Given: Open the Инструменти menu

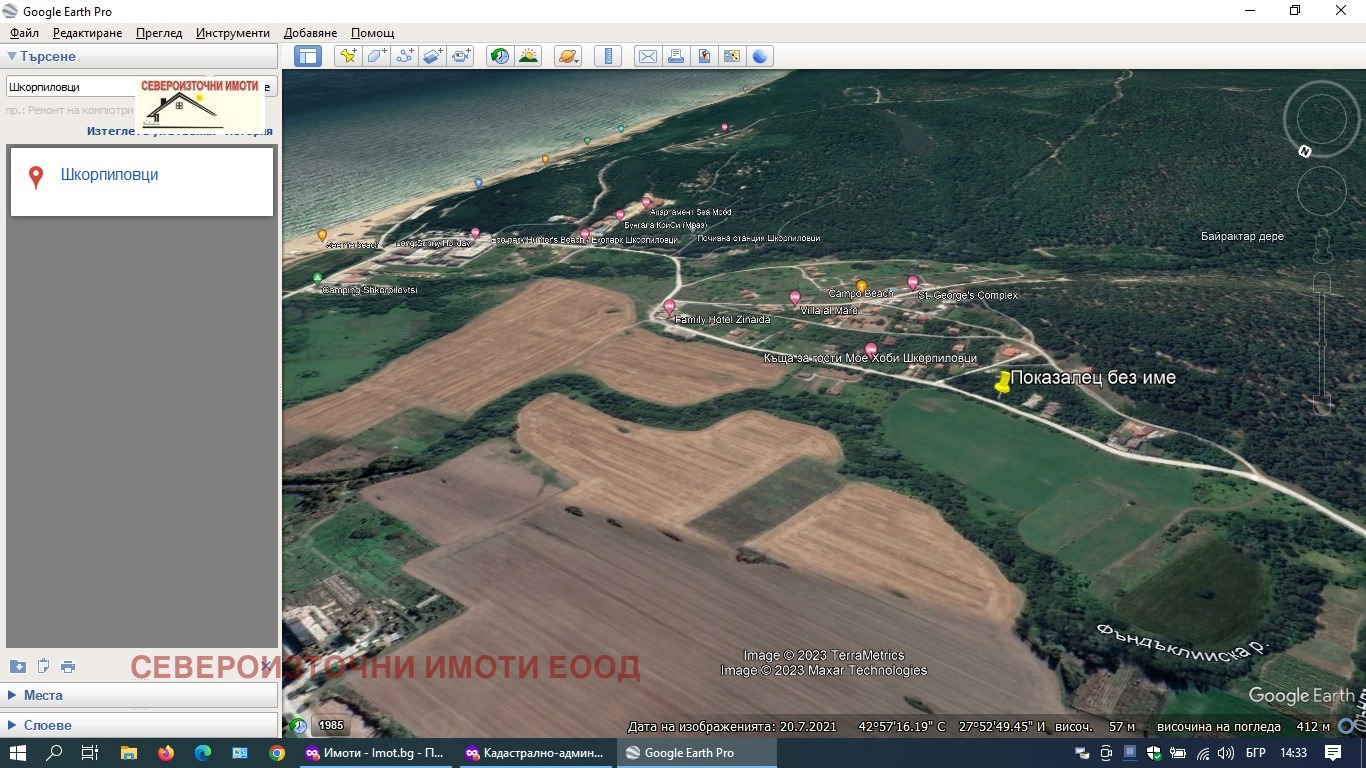Looking at the screenshot, I should 233,33.
